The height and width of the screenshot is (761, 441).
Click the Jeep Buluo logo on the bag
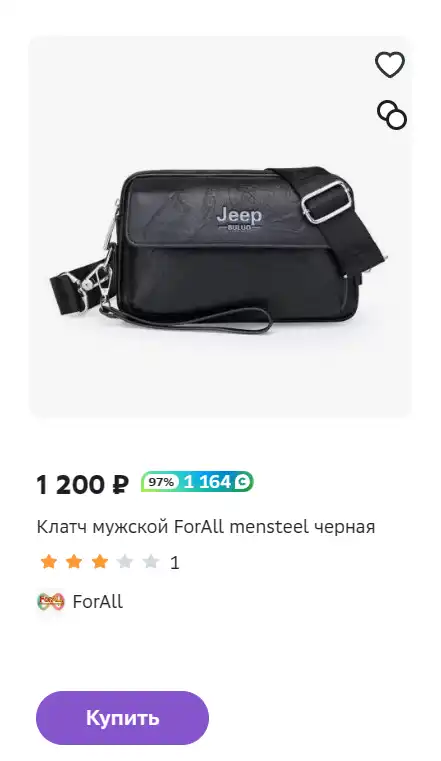point(239,218)
